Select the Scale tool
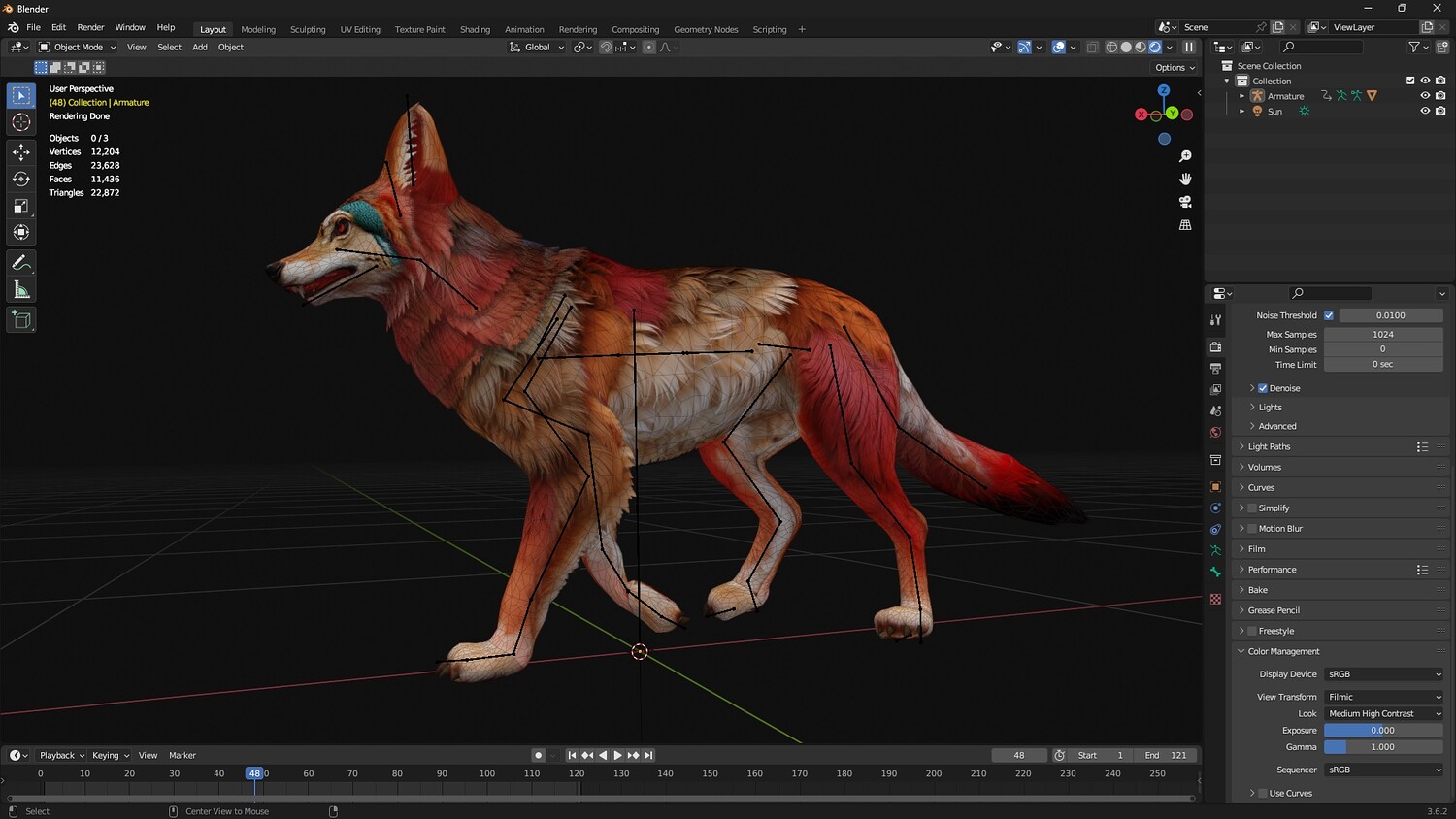This screenshot has height=819, width=1456. pyautogui.click(x=21, y=206)
